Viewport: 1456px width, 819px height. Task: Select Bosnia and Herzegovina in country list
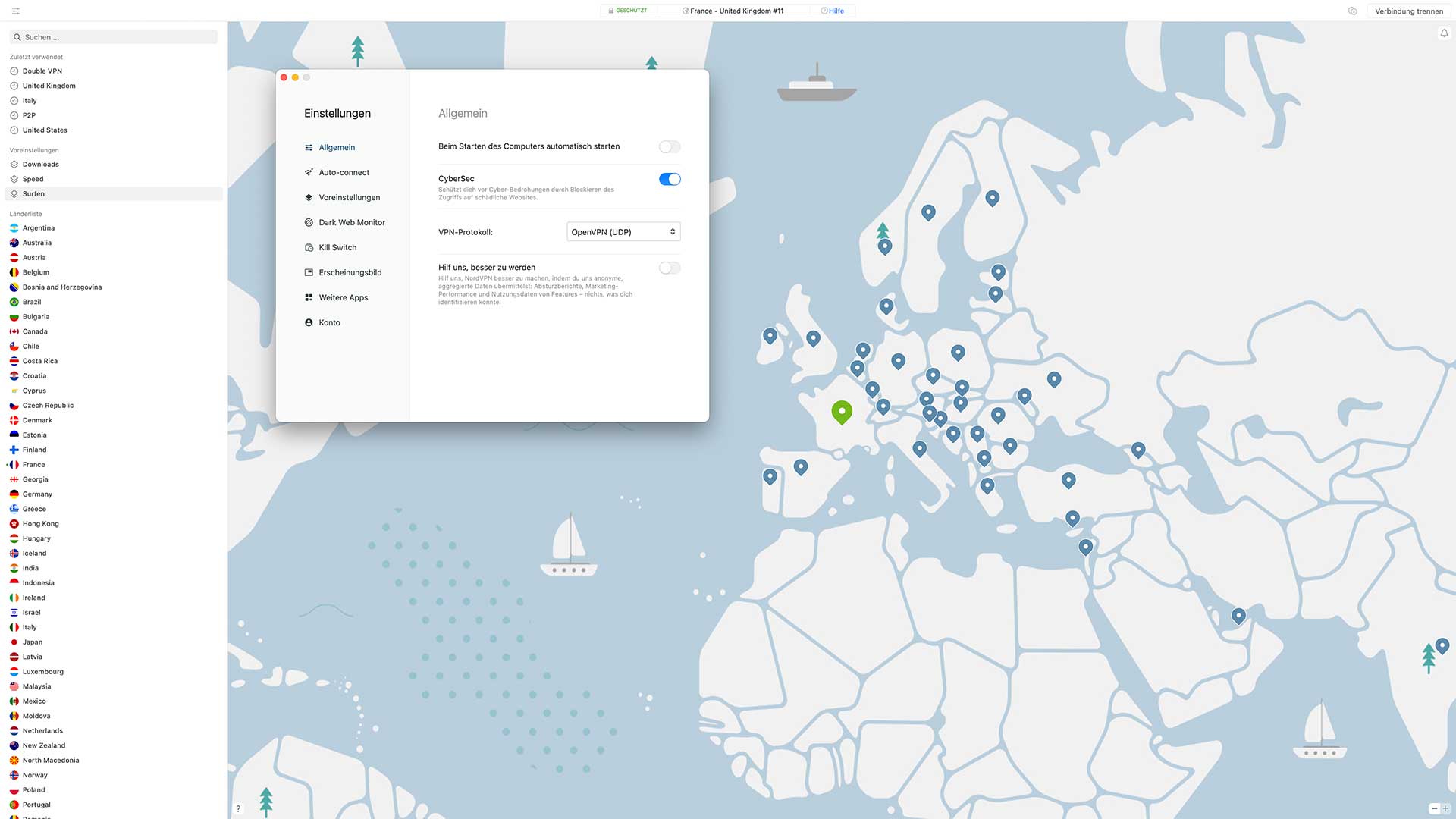(114, 287)
